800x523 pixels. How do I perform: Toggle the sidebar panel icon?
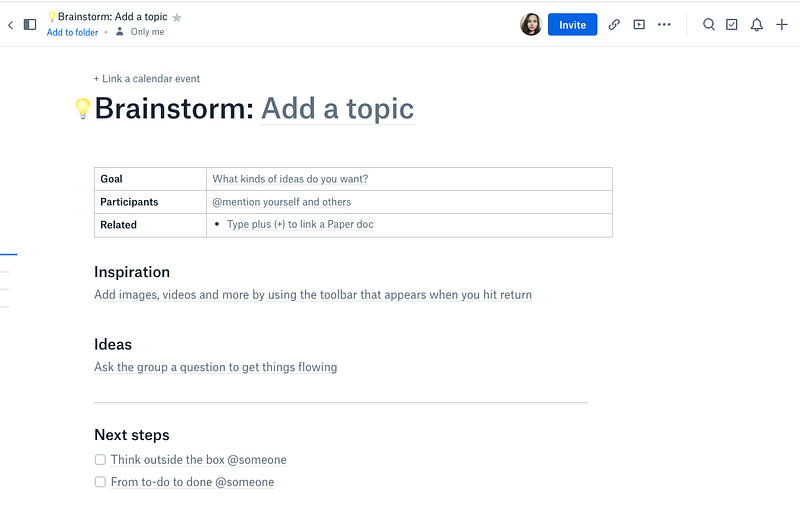coord(30,24)
